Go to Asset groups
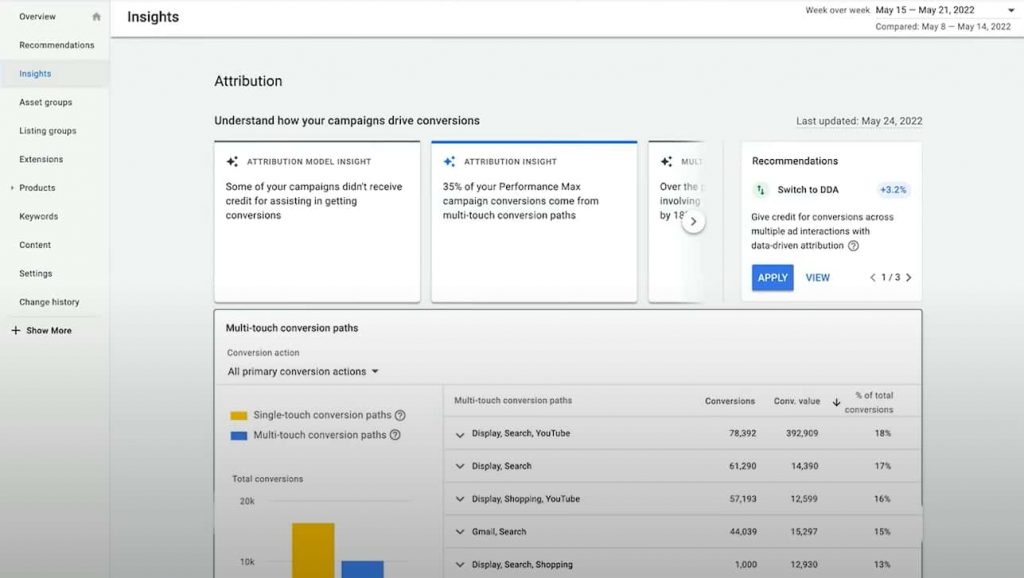The width and height of the screenshot is (1024, 578). pos(46,103)
